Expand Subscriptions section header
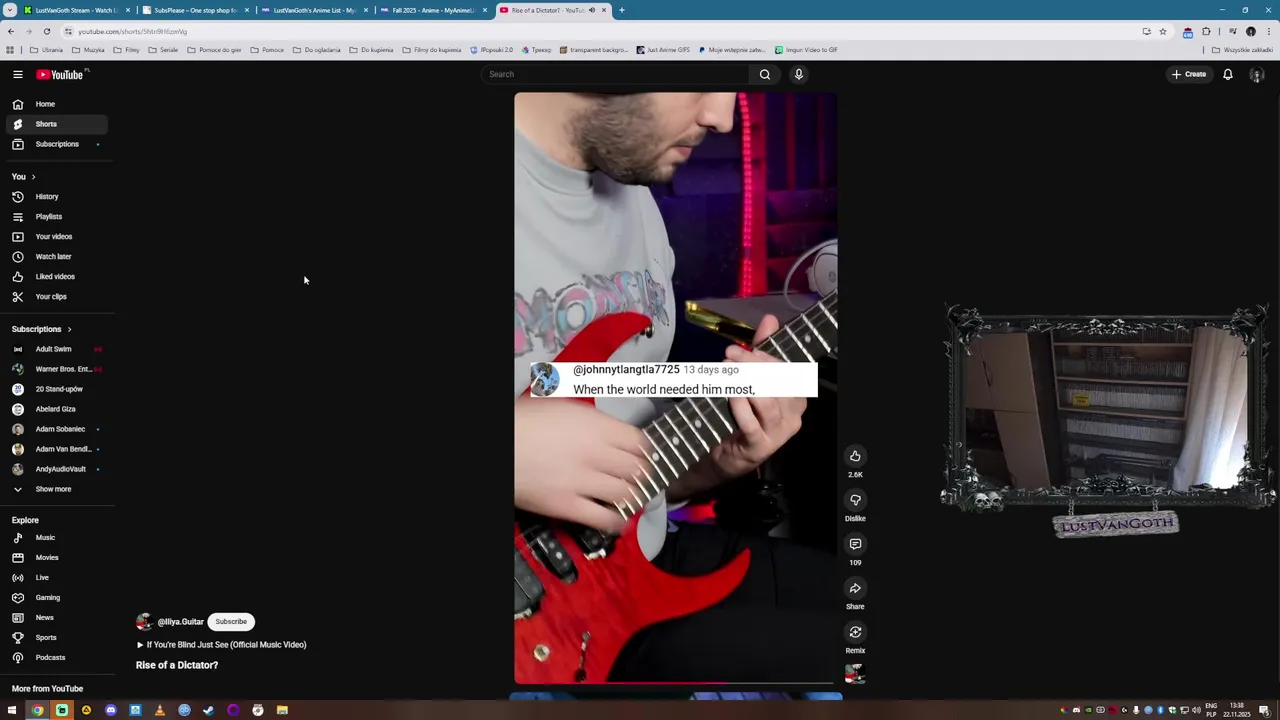This screenshot has height=720, width=1280. 41,329
